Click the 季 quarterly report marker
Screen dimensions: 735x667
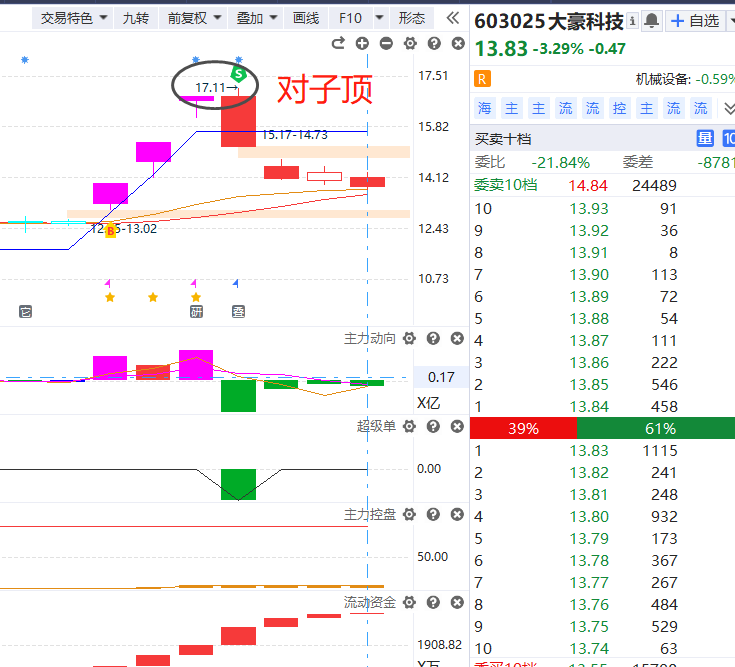239,312
